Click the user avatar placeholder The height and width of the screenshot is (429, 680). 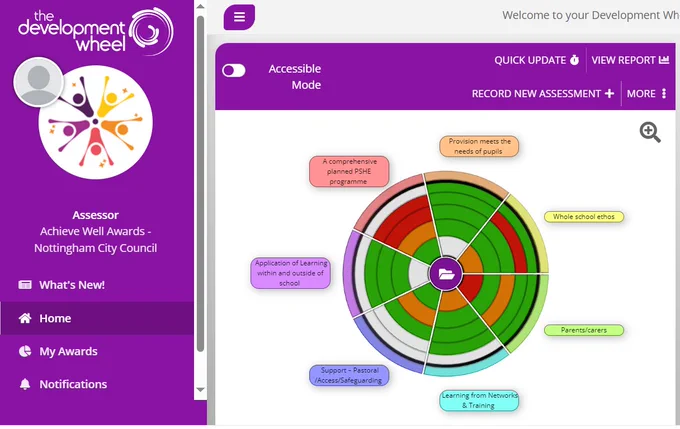point(39,82)
